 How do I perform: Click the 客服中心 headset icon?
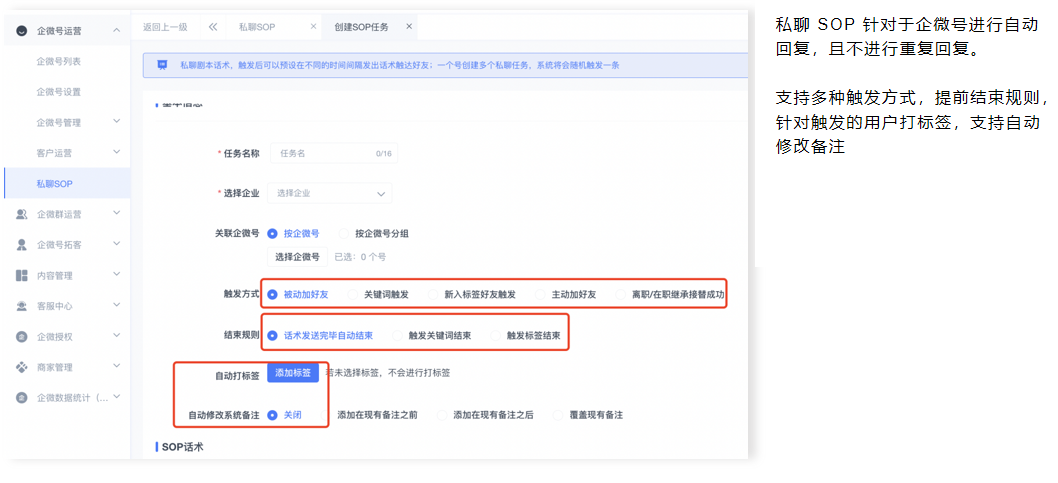click(22, 306)
